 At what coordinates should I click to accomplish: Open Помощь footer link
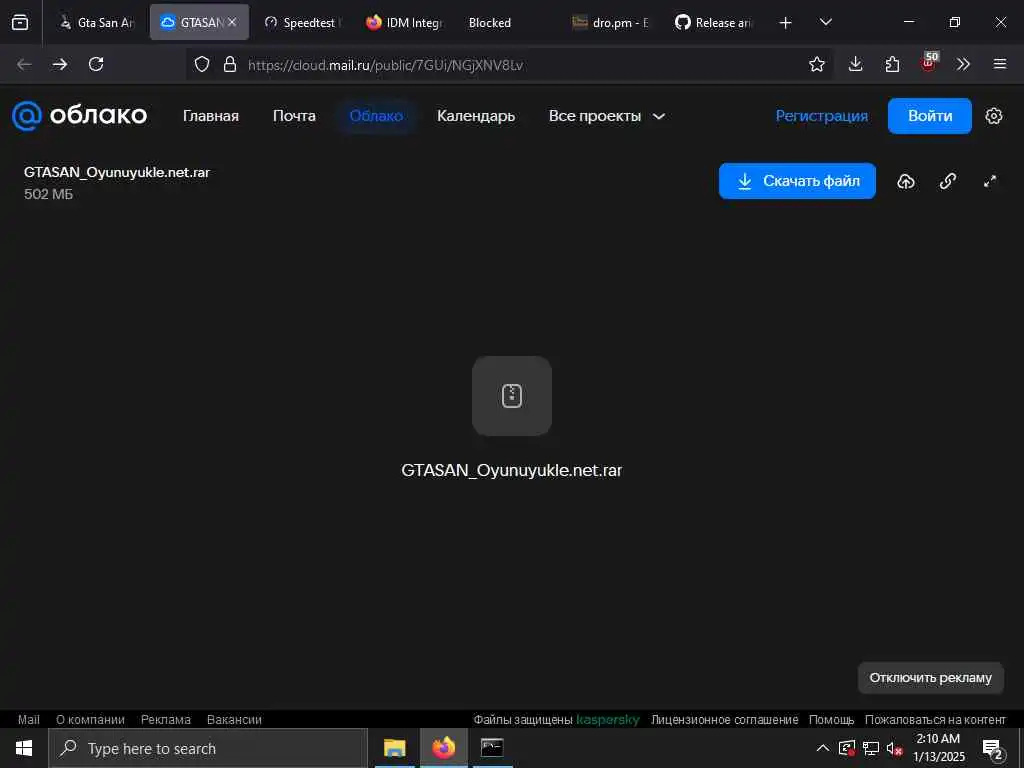(831, 719)
